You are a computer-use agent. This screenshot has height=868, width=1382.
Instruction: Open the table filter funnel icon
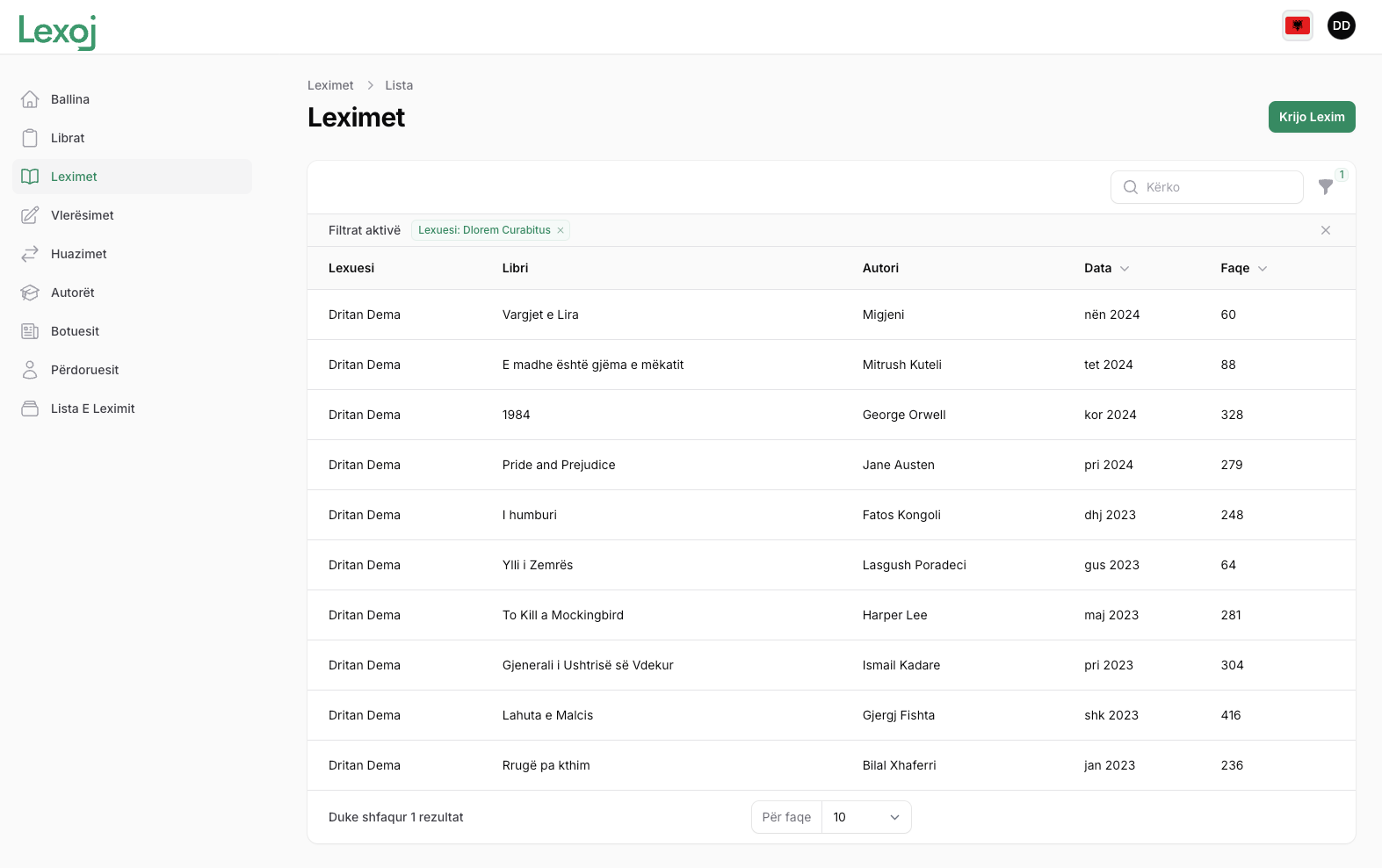pos(1326,187)
